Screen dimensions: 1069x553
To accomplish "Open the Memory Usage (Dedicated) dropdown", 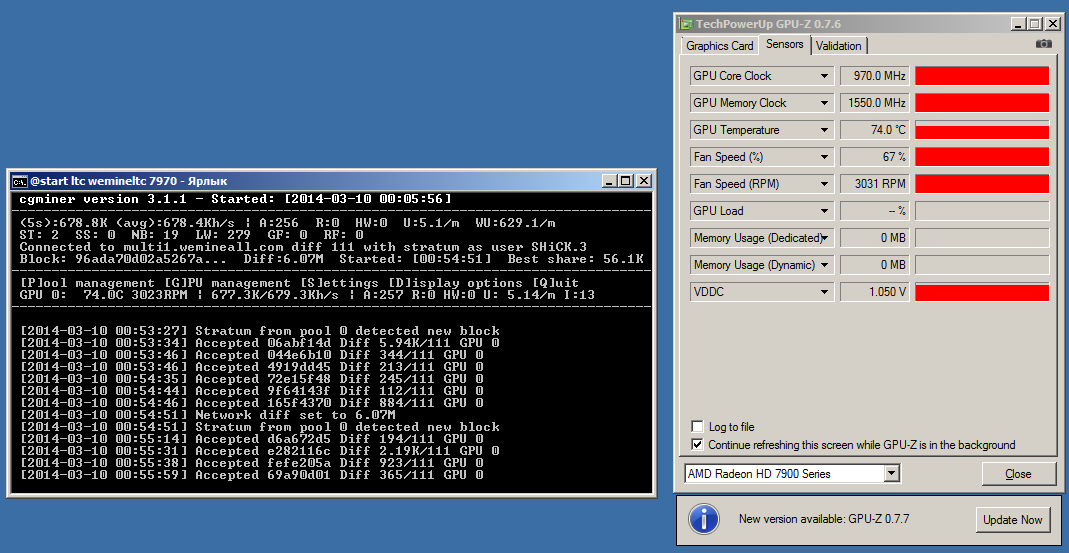I will point(824,238).
